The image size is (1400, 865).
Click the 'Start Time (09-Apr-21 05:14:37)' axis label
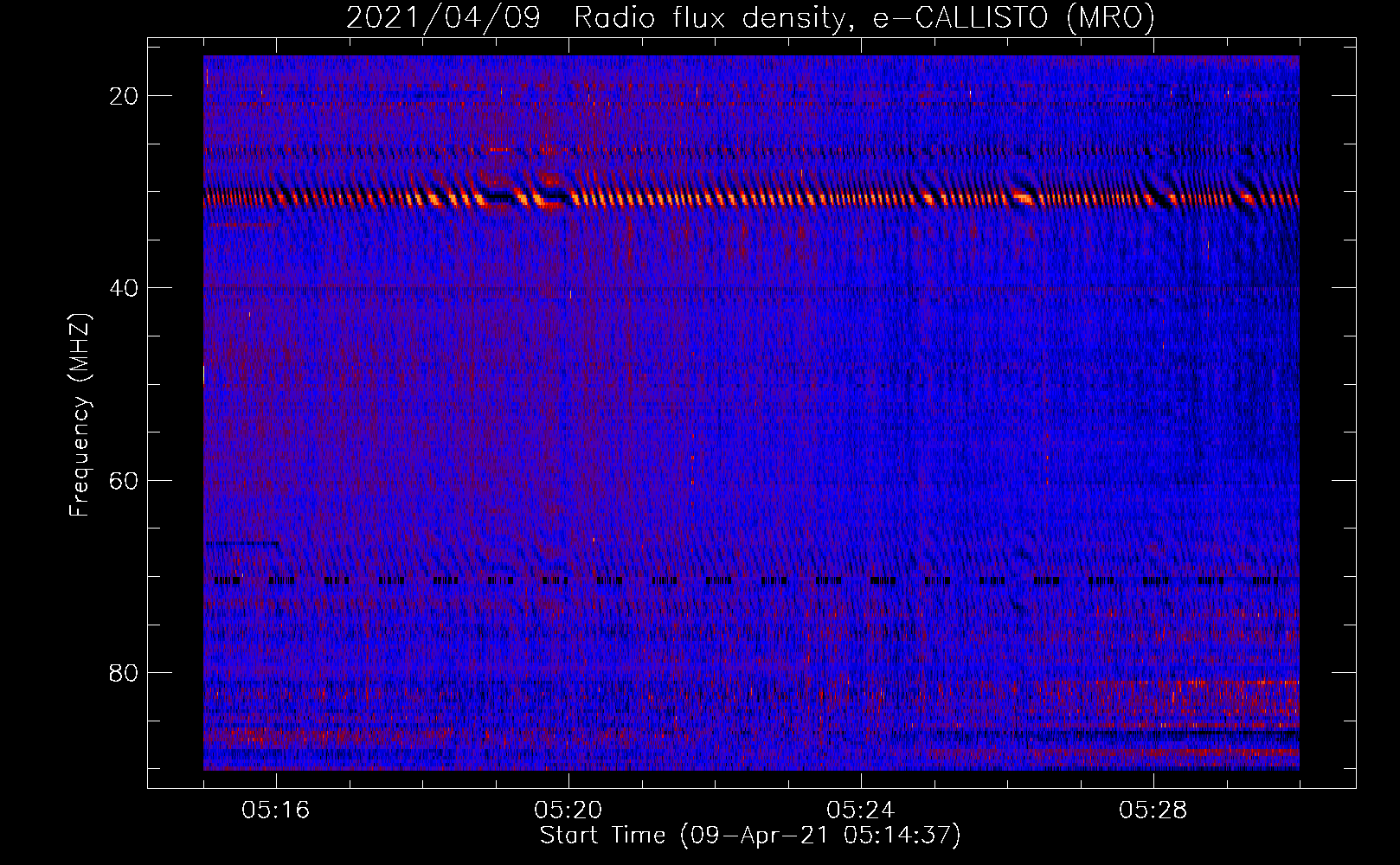(x=750, y=836)
